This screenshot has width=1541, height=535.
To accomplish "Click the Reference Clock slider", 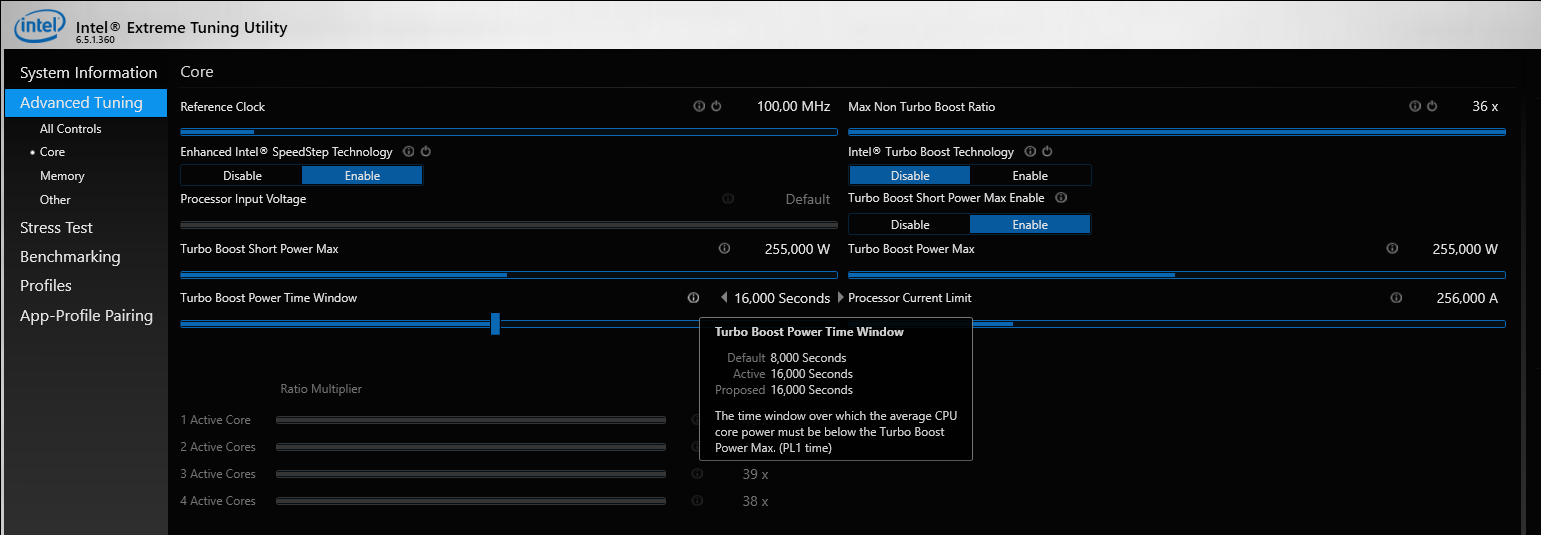I will (509, 131).
